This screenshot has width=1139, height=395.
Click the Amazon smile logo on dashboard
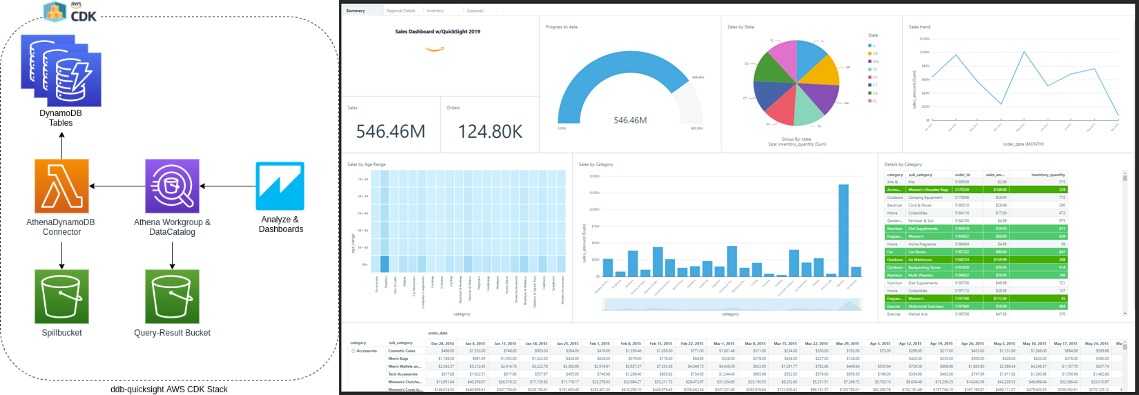tap(434, 49)
